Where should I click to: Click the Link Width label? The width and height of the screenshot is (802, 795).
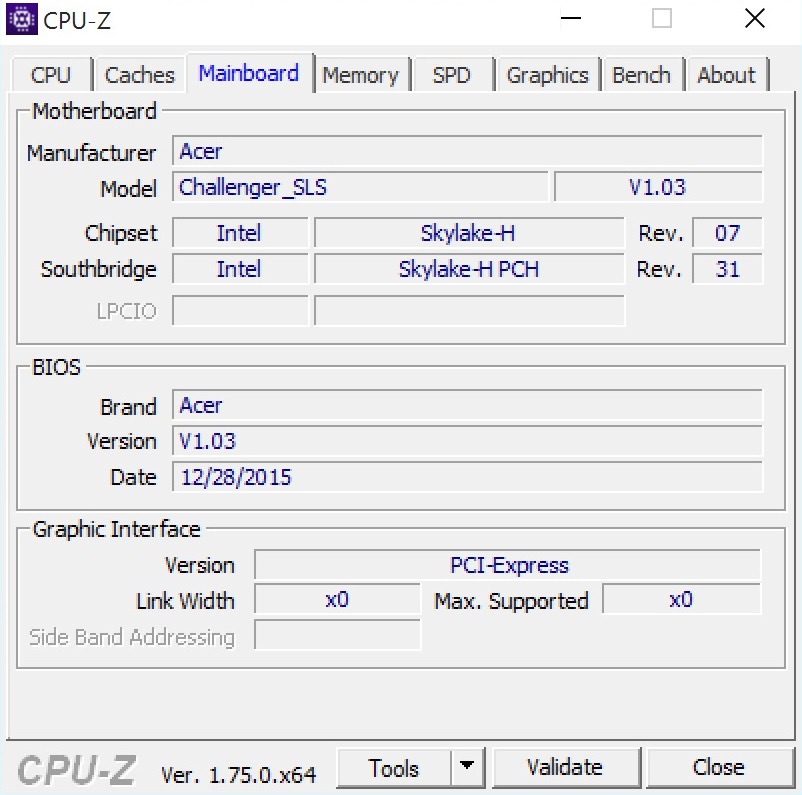(x=185, y=601)
